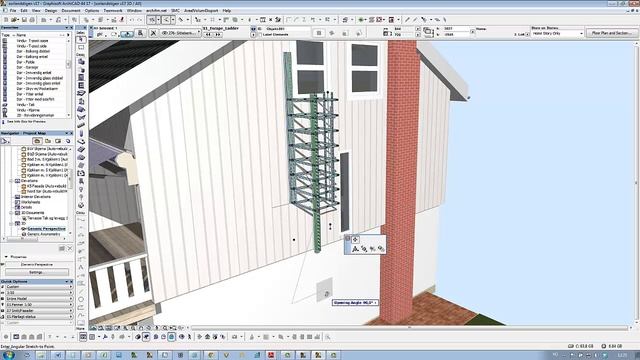The image size is (640, 360).
Task: Collapse the 3D Documents folder in Project Map
Action: 11,213
